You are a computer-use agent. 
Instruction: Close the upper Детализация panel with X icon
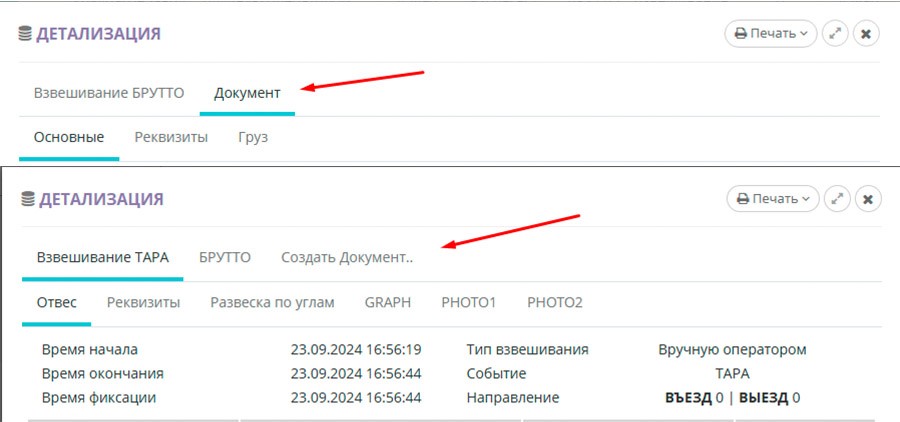866,33
